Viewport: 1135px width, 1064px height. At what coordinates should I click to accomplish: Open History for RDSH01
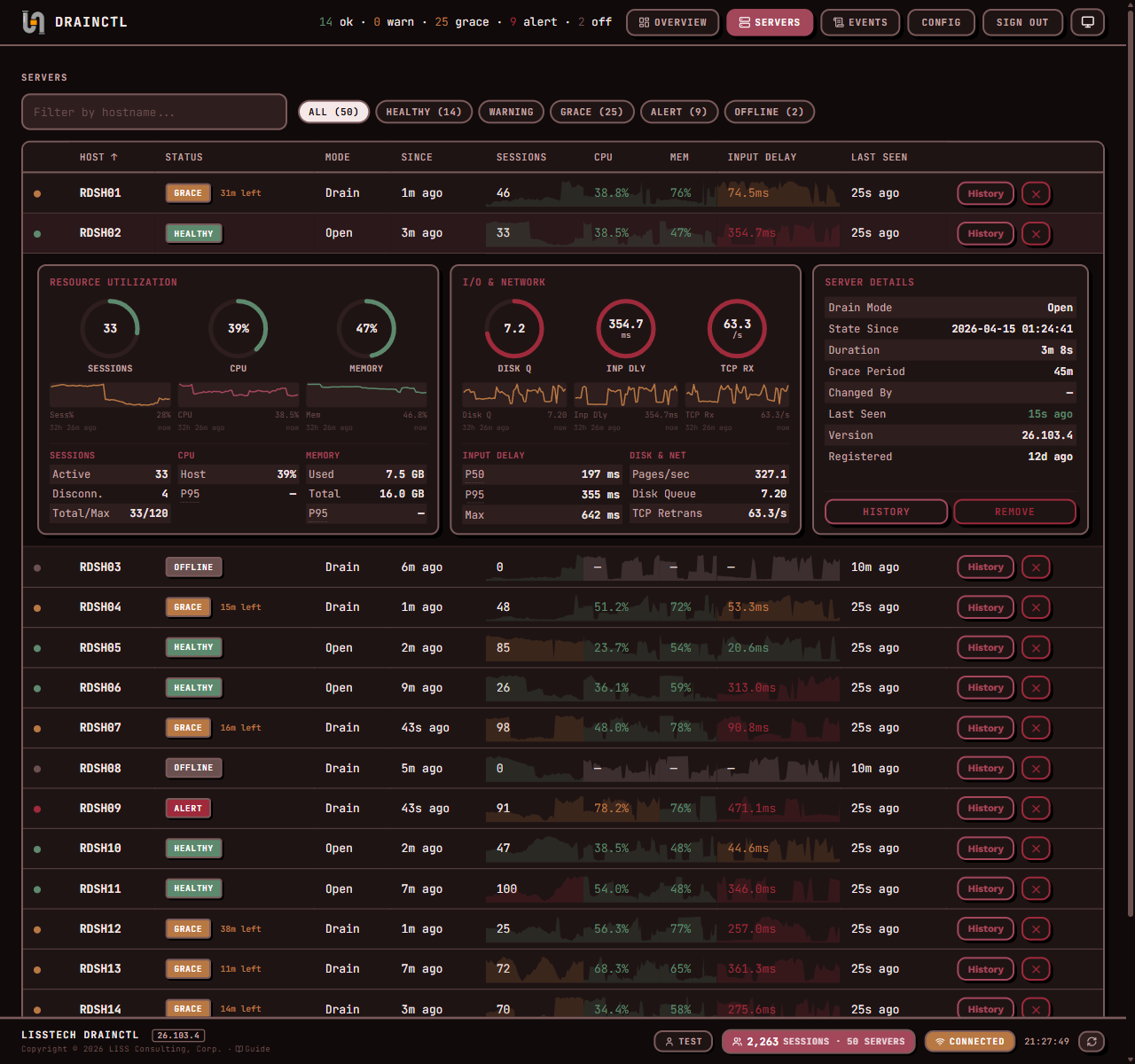pyautogui.click(x=985, y=193)
